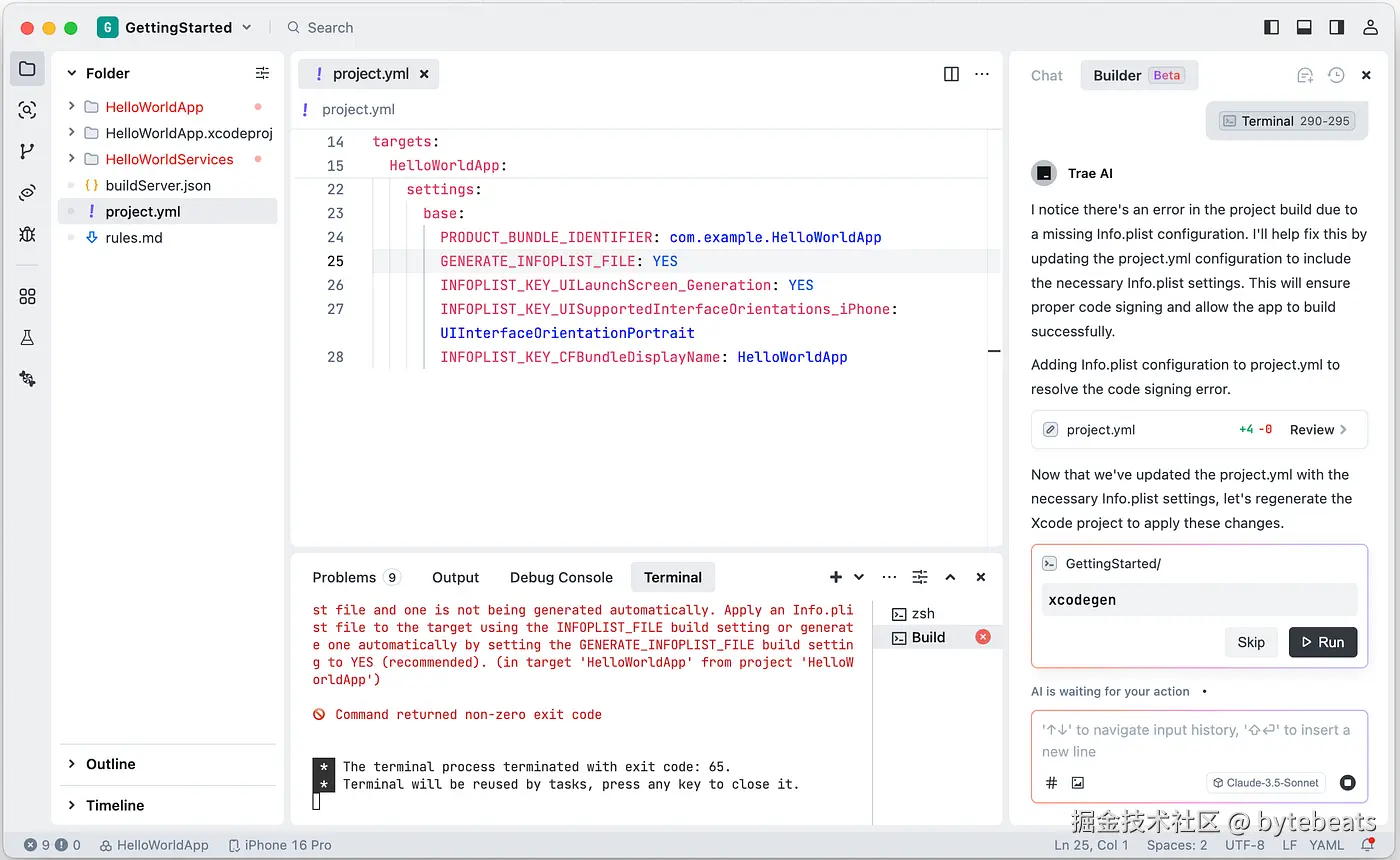Close the AI side panel
Screen dimensions: 1400x860
tap(1366, 75)
